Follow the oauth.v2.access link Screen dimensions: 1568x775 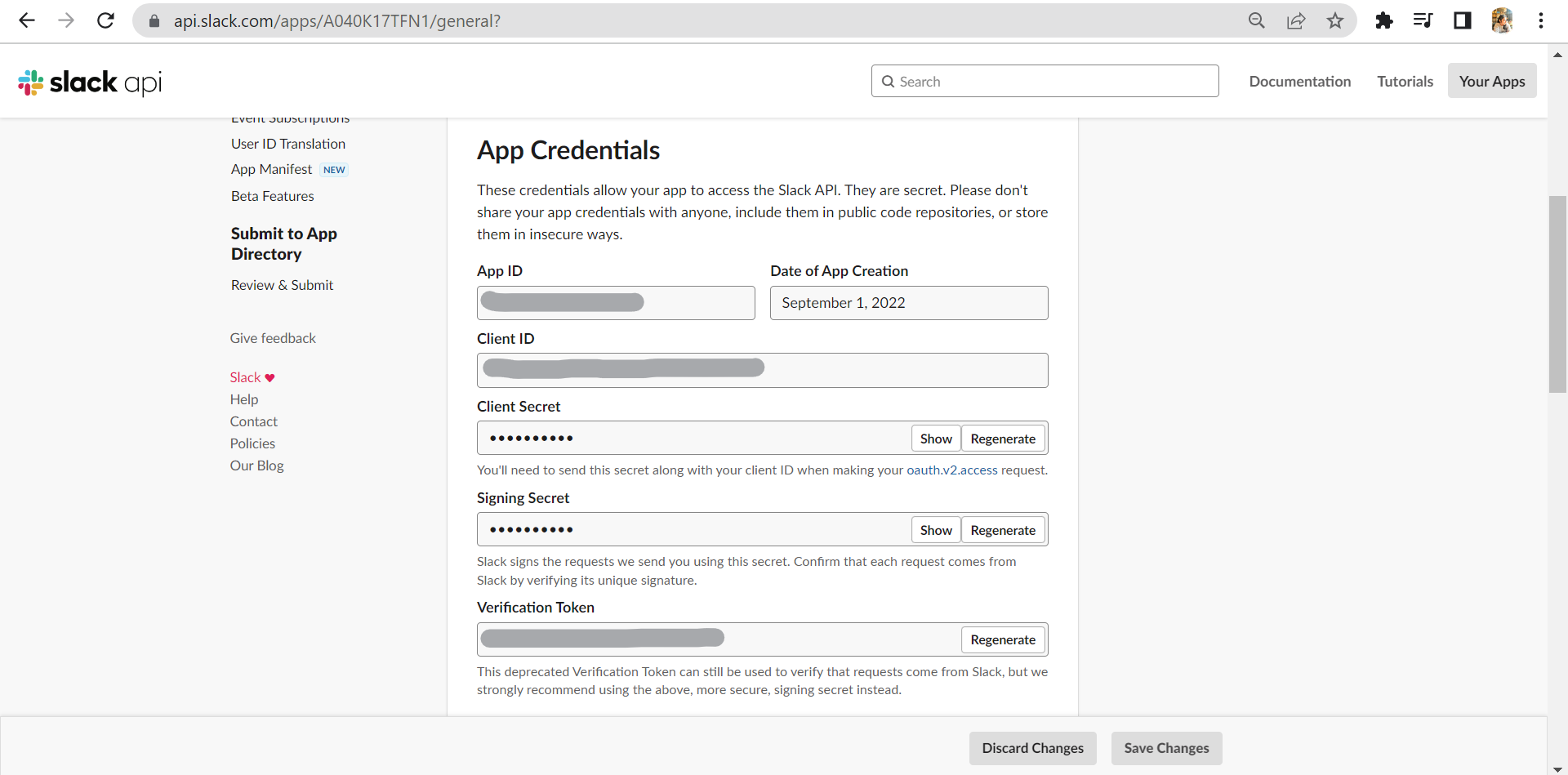tap(951, 470)
